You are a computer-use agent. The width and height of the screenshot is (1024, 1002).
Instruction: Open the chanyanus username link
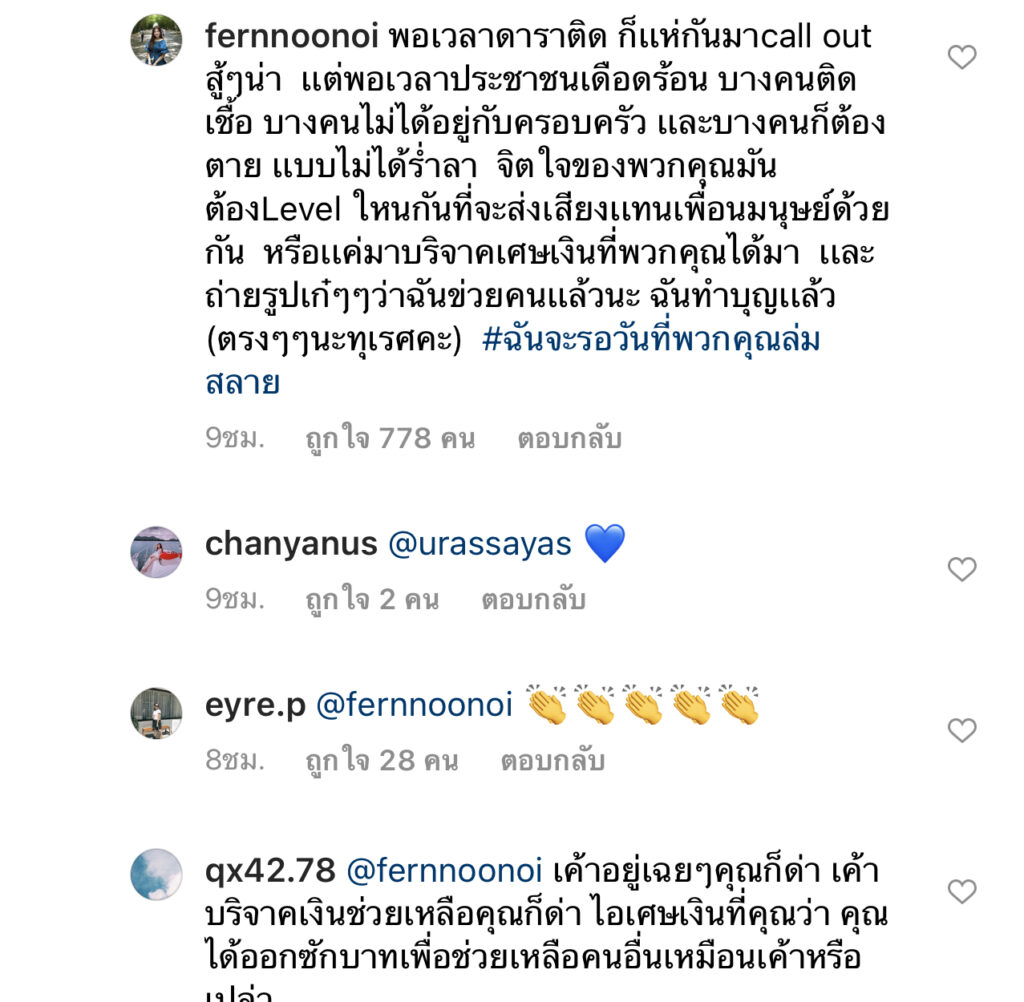(x=290, y=545)
